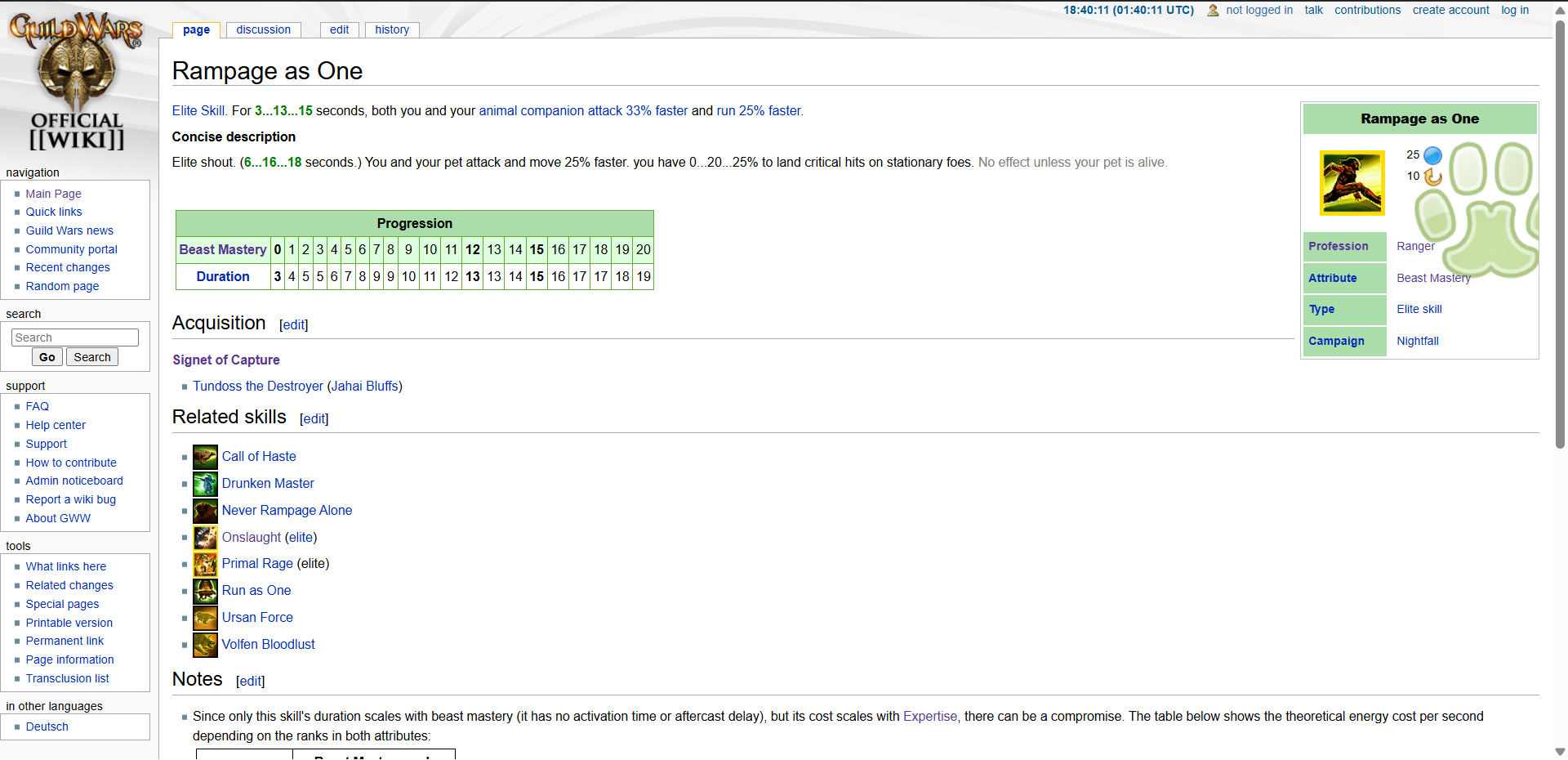Open Main Page in navigation
The height and width of the screenshot is (760, 1568).
pyautogui.click(x=53, y=194)
